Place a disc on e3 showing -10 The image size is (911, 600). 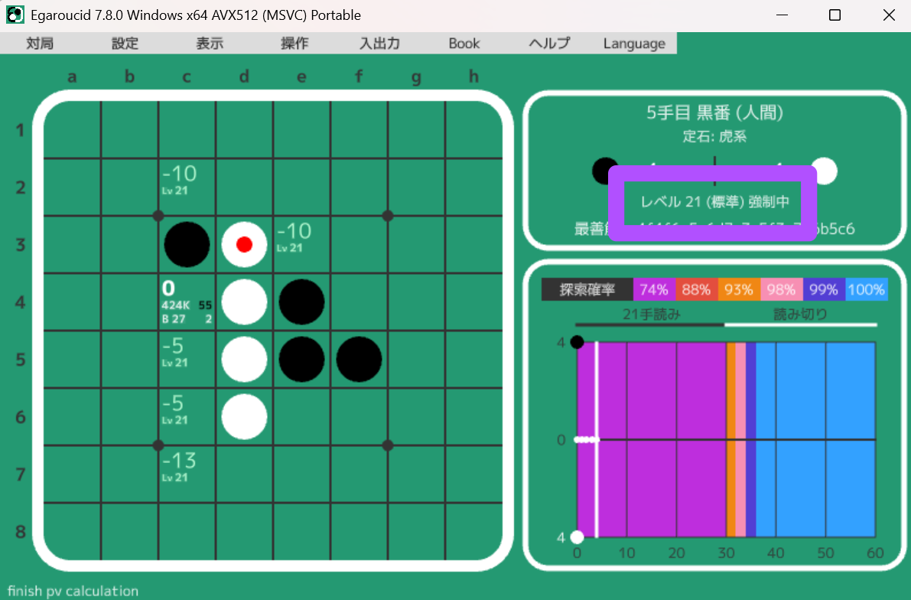[301, 245]
